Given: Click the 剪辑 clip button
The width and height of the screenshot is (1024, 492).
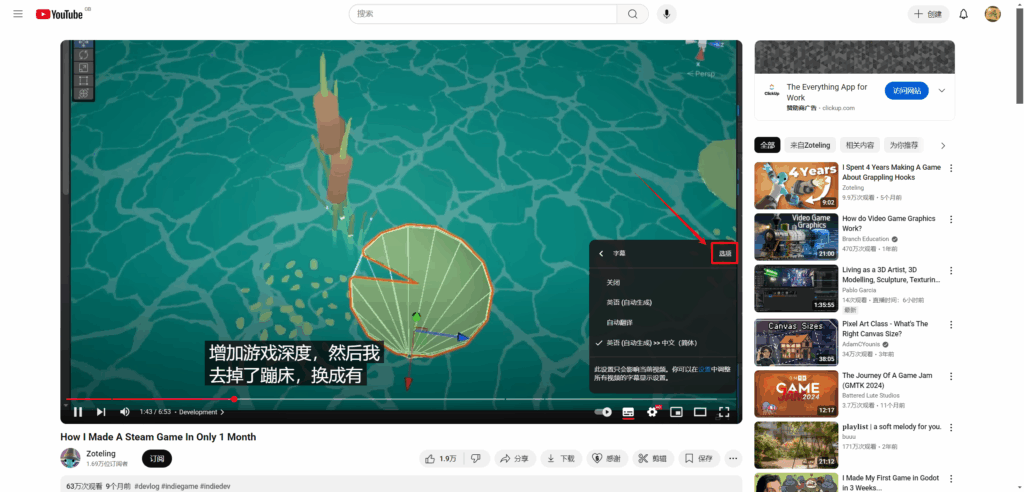Looking at the screenshot, I should click(x=652, y=459).
